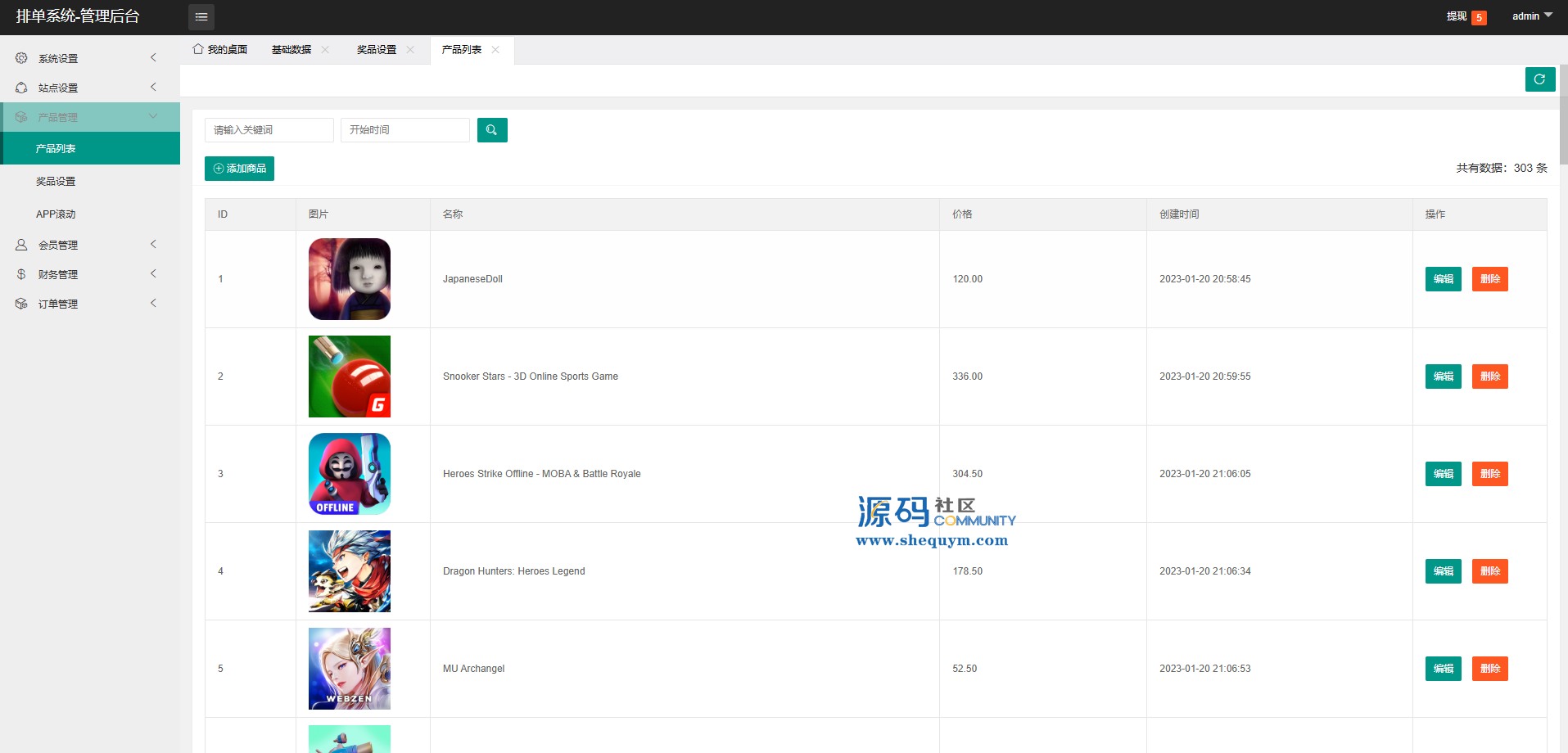
Task: Switch to the 我的桌面 tab
Action: click(220, 50)
